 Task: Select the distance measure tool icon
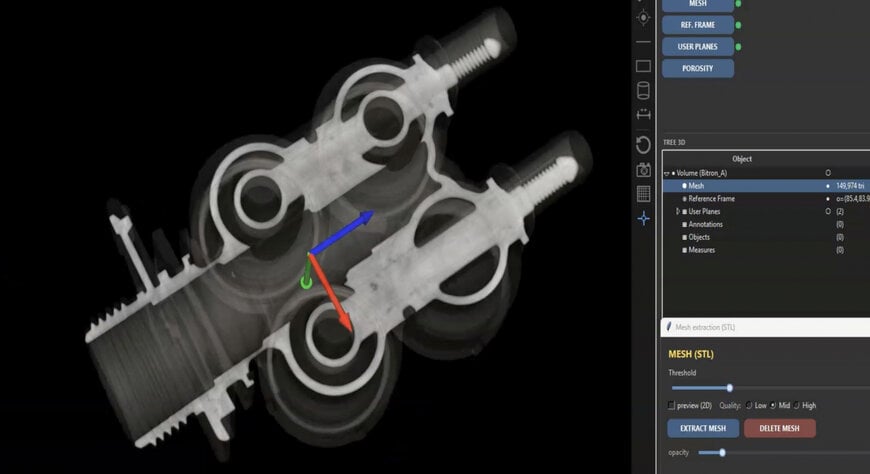643,114
